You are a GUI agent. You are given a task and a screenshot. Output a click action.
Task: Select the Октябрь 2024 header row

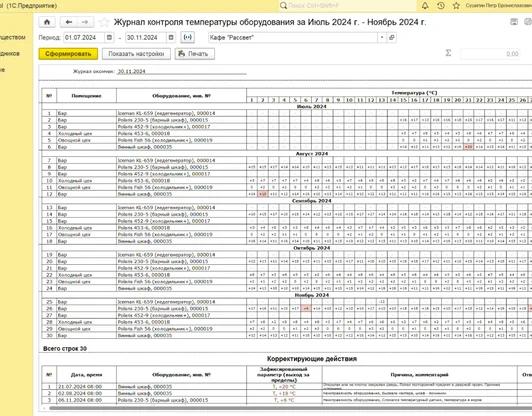(311, 248)
